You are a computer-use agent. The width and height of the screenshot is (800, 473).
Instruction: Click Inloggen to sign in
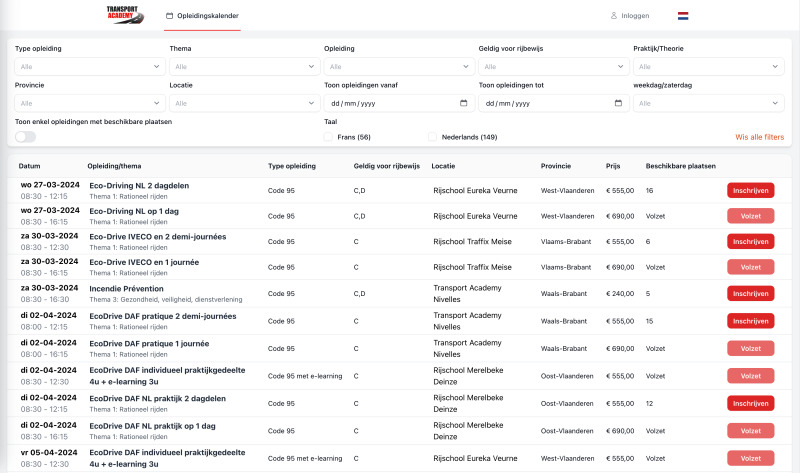(635, 16)
